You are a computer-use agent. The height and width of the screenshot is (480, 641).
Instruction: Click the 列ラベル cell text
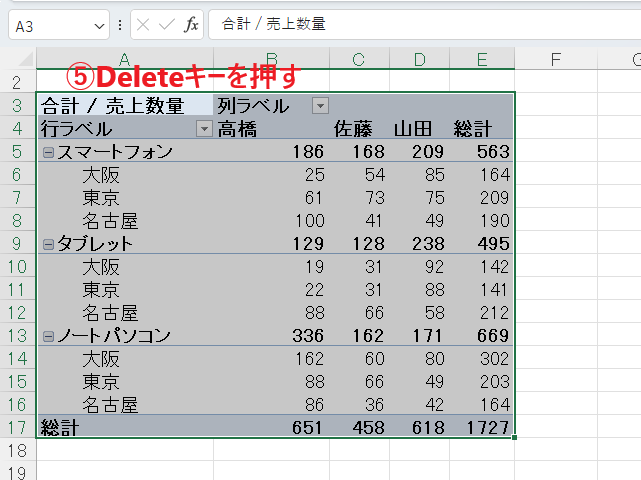(x=253, y=106)
